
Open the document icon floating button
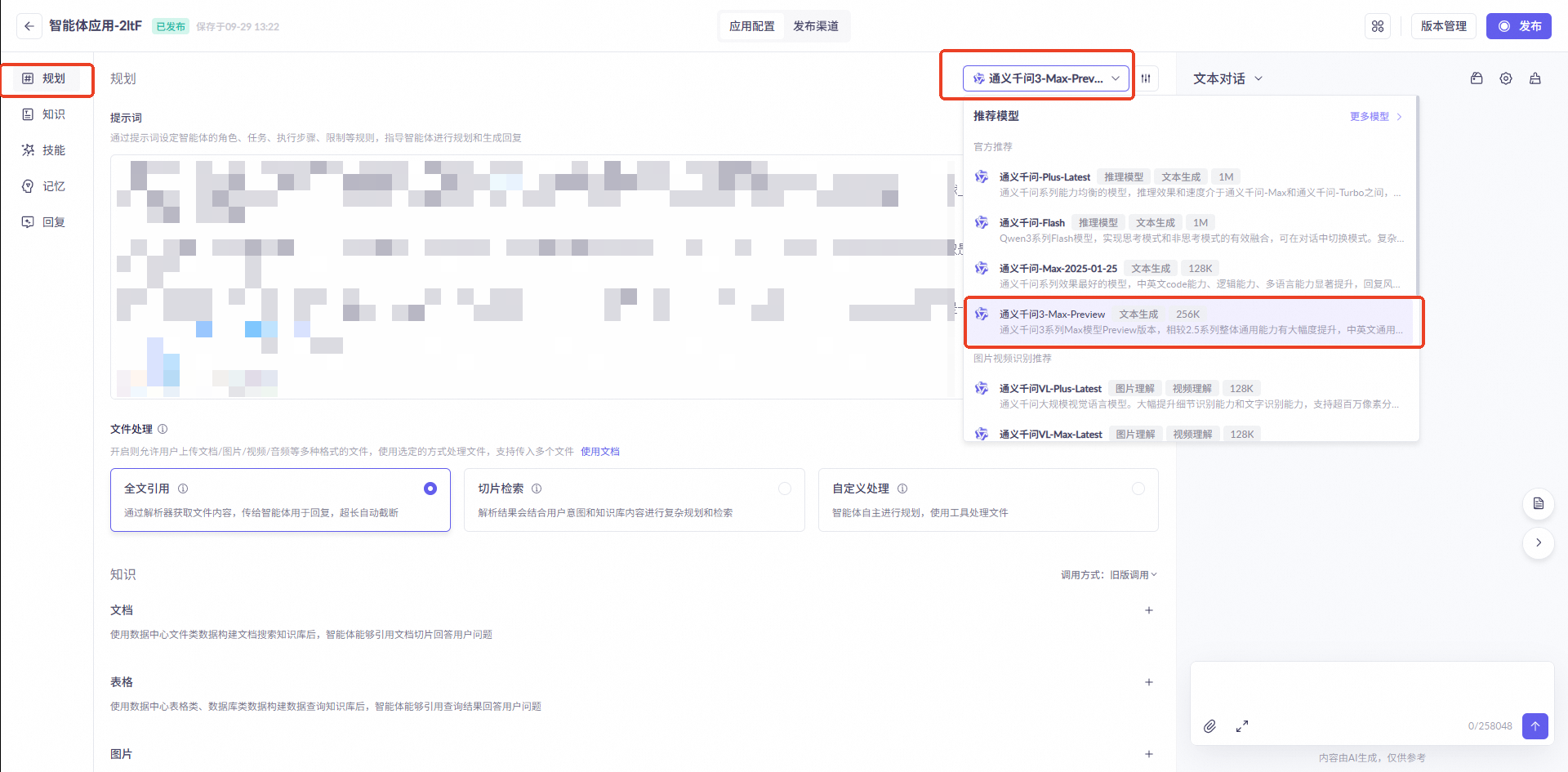[1539, 503]
